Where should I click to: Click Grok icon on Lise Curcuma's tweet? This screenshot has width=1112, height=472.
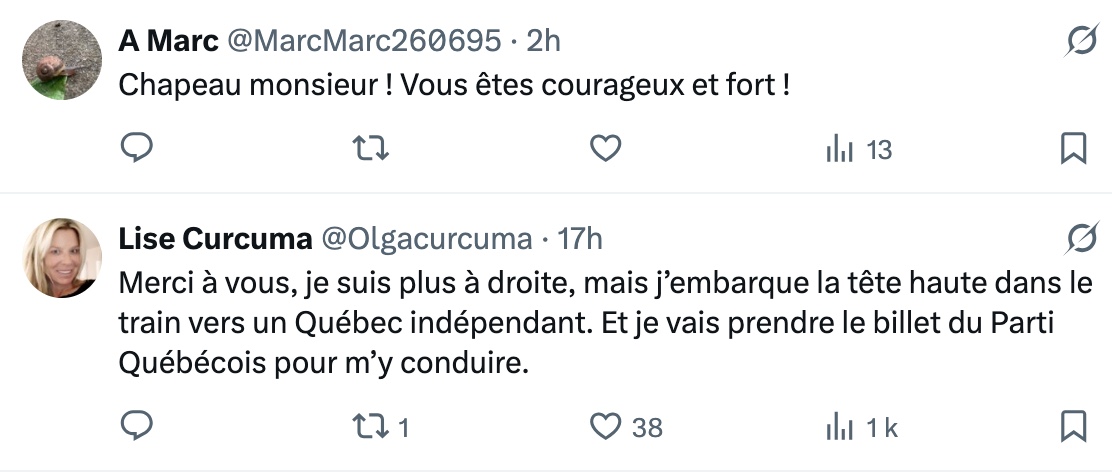(1079, 240)
